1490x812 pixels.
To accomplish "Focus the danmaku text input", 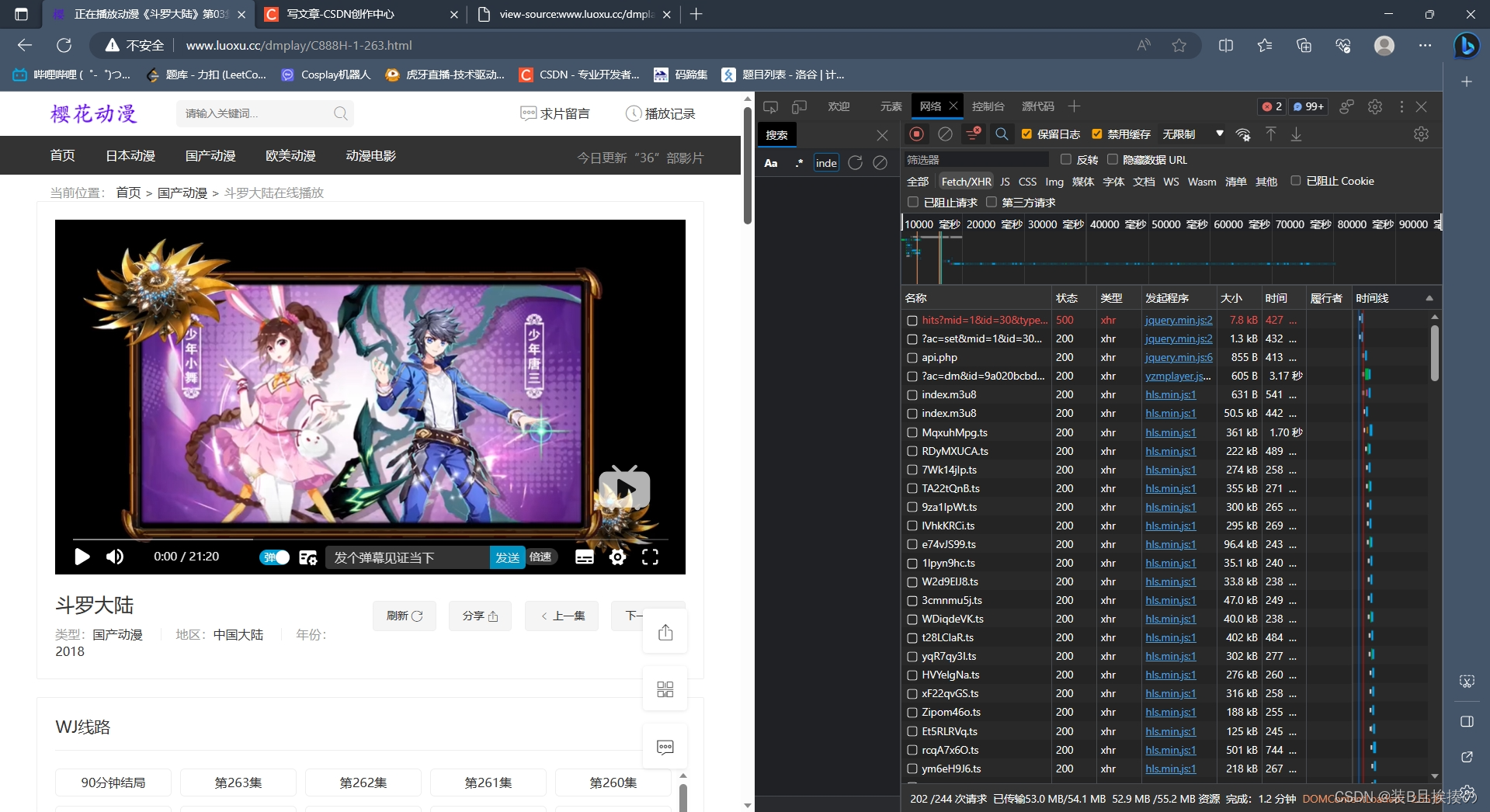I will coord(408,557).
